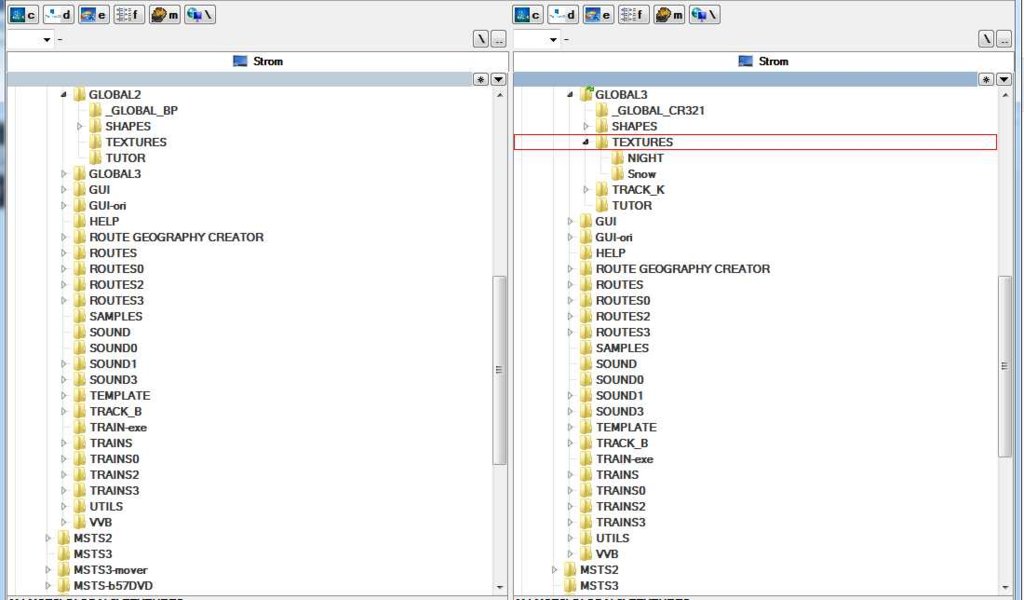Click Strom header in right panel

tap(763, 61)
